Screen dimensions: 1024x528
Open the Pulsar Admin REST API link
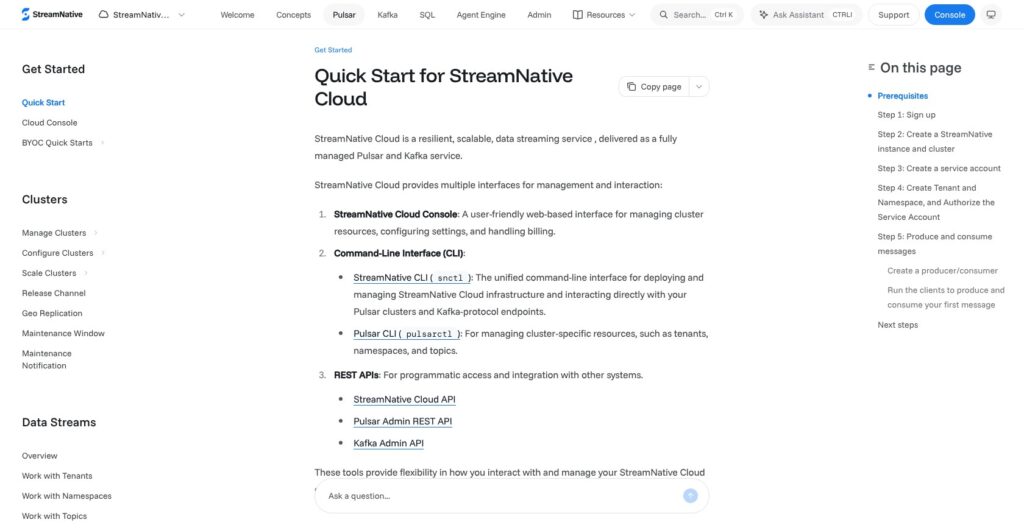pos(402,421)
